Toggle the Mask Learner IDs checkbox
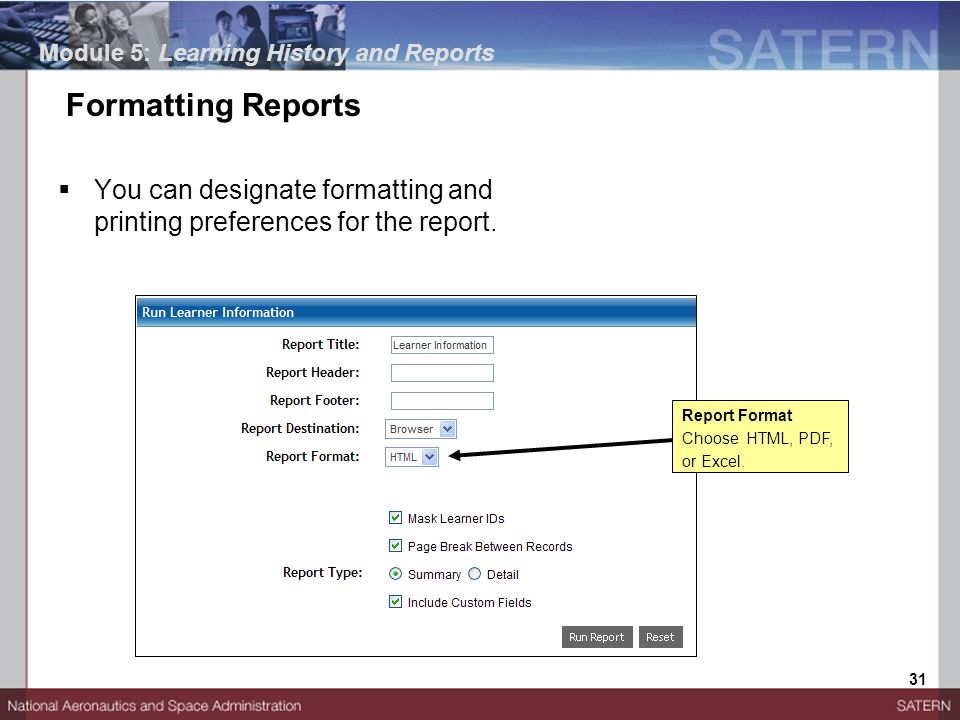The image size is (960, 720). (x=396, y=518)
